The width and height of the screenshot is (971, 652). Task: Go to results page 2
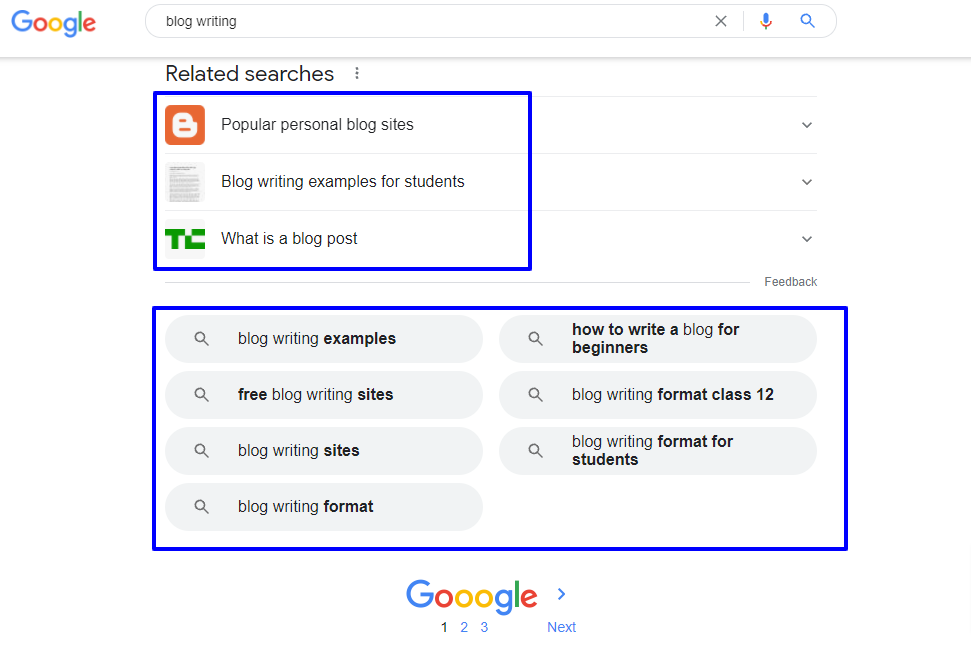[x=464, y=627]
